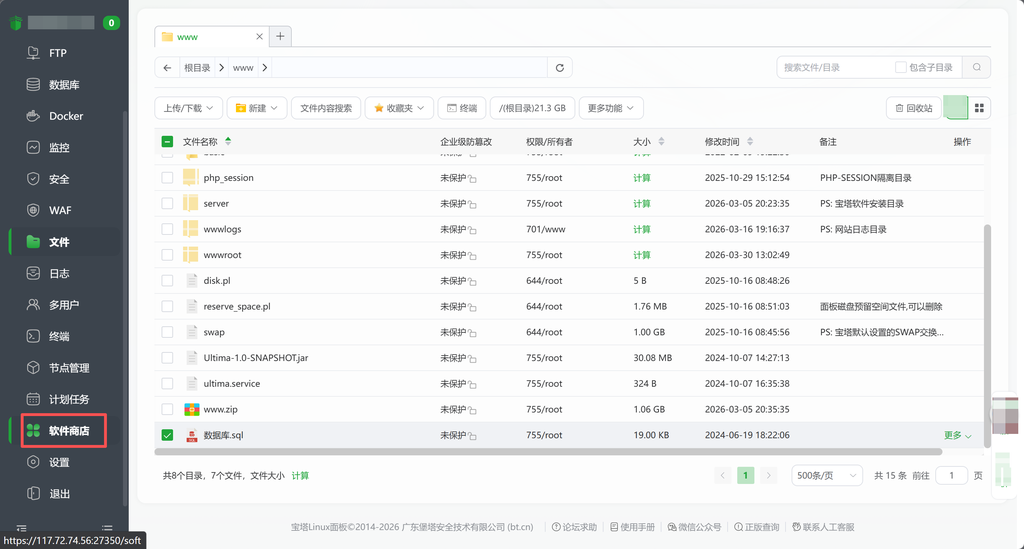Open 软件商店 in the sidebar
Screen dimensions: 1024x549
click(69, 431)
